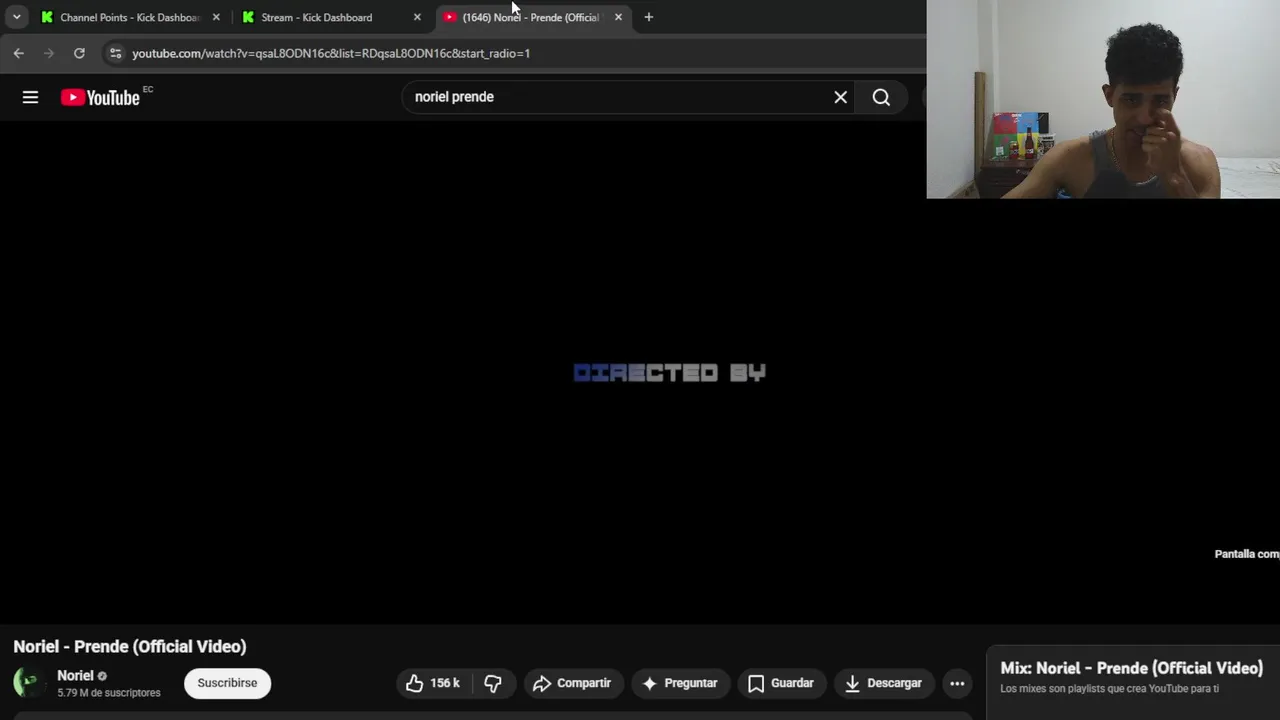
Task: Close the YouTube Noriel Prende tab
Action: tap(618, 17)
